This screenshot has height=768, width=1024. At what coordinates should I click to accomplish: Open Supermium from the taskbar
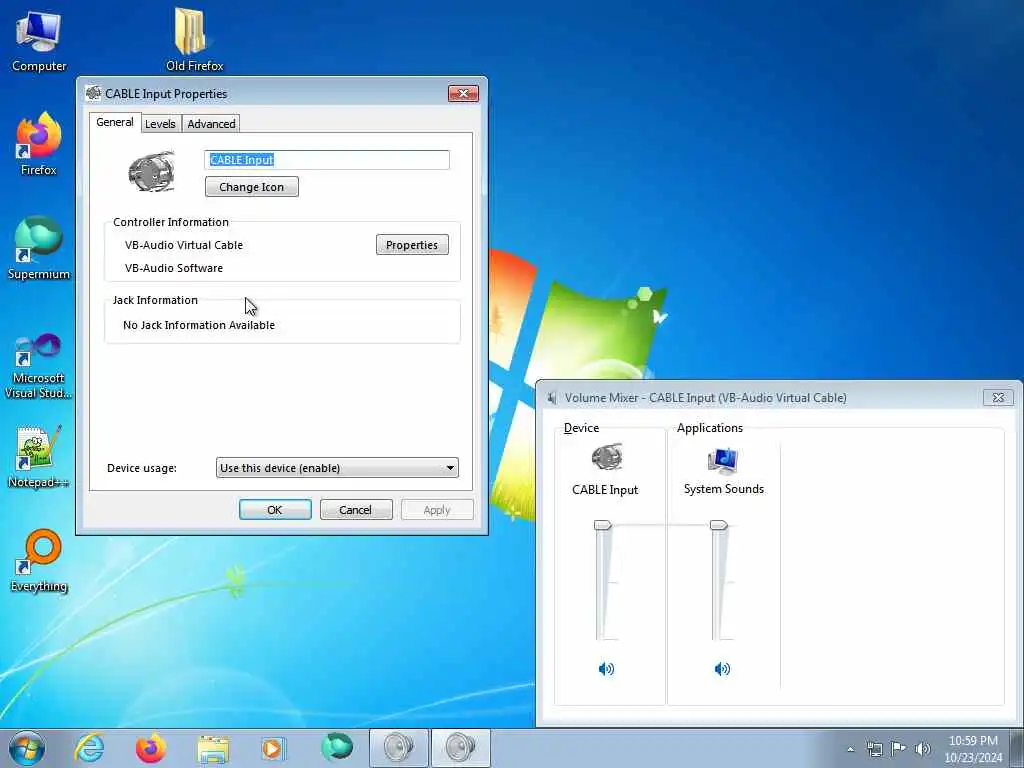coord(337,747)
